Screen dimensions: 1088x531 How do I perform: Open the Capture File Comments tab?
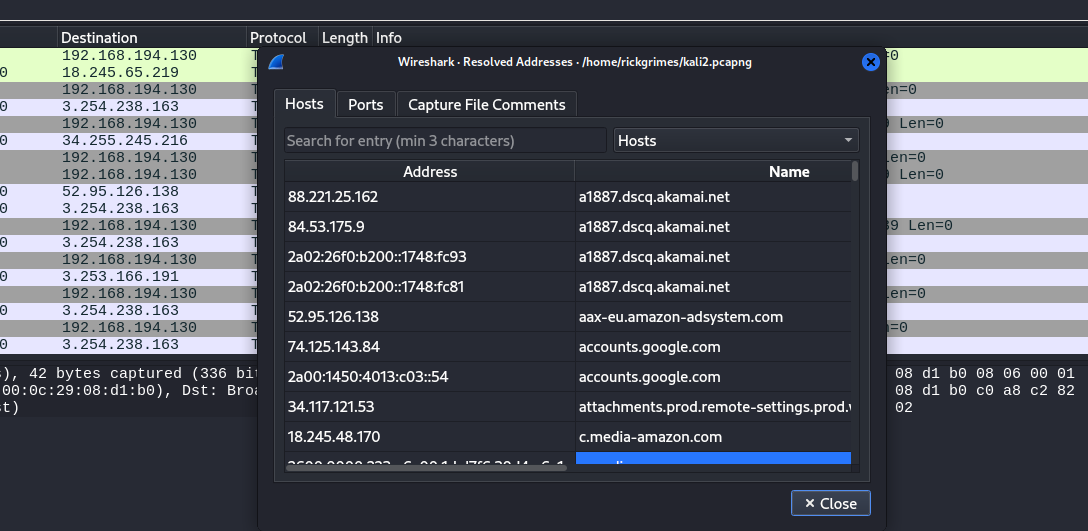[486, 105]
